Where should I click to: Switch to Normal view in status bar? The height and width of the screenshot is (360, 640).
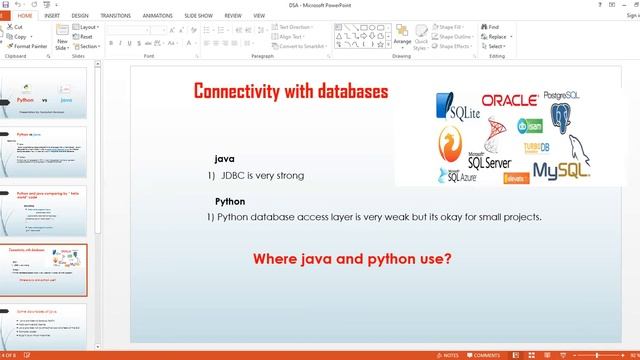[516, 356]
